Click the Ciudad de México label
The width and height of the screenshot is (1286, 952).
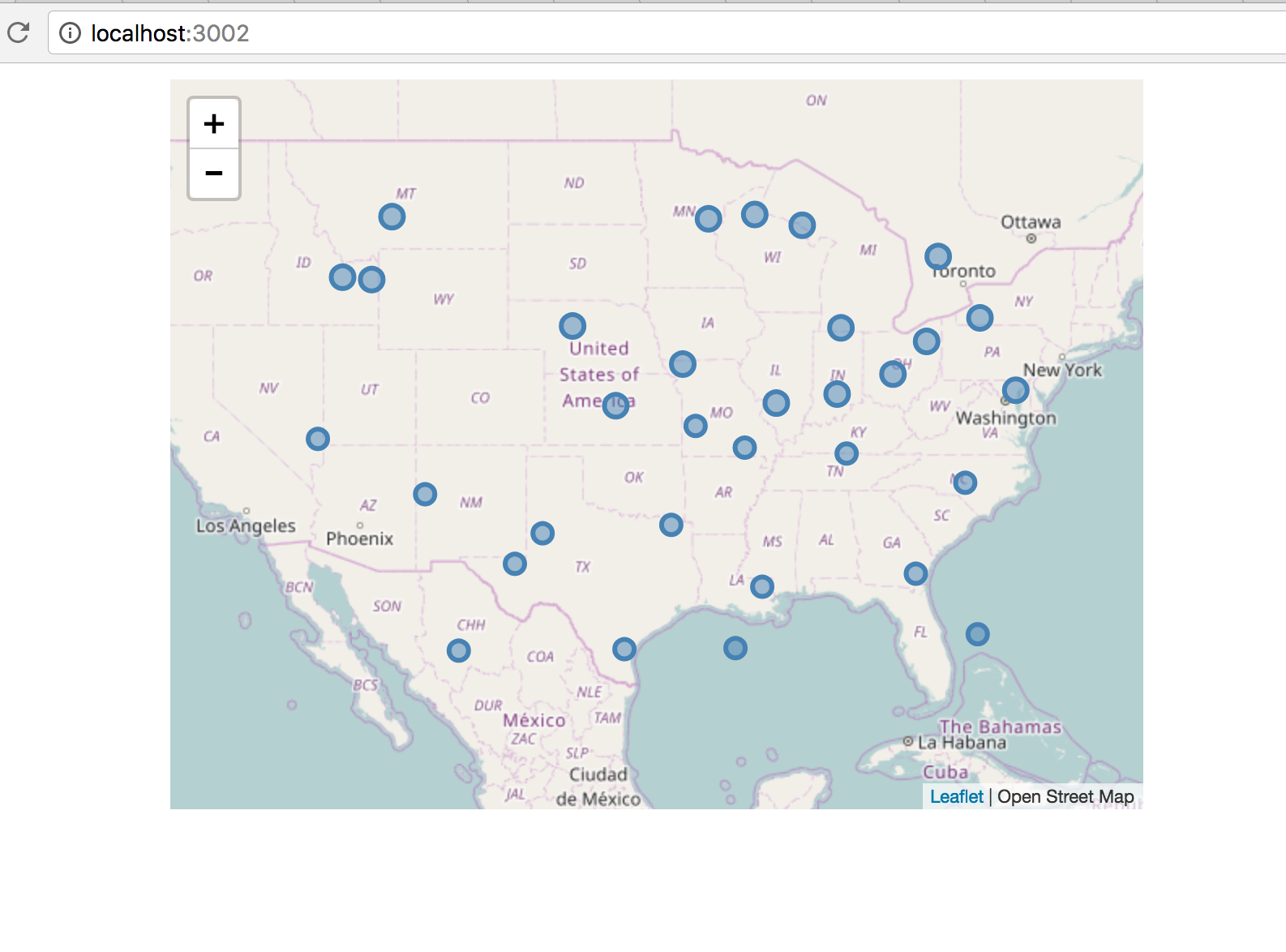point(598,787)
